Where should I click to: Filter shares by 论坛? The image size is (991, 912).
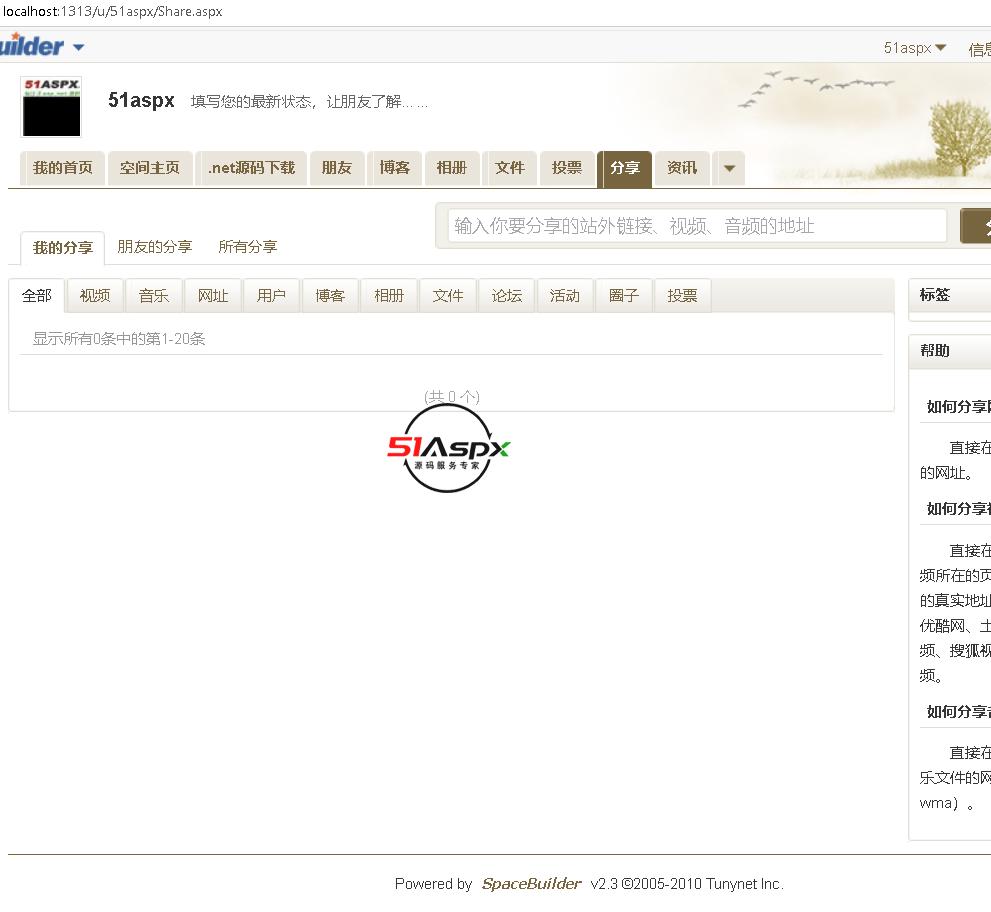[506, 295]
